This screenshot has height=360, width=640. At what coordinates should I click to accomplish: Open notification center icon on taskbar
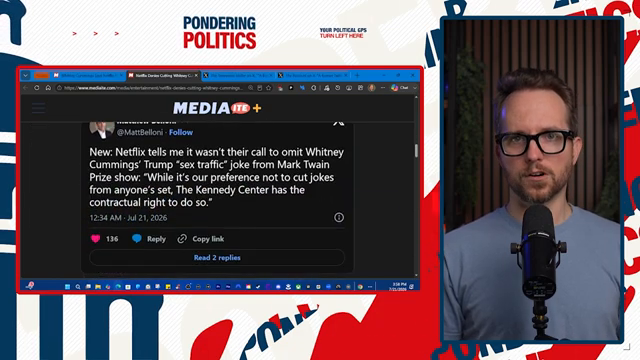411,287
